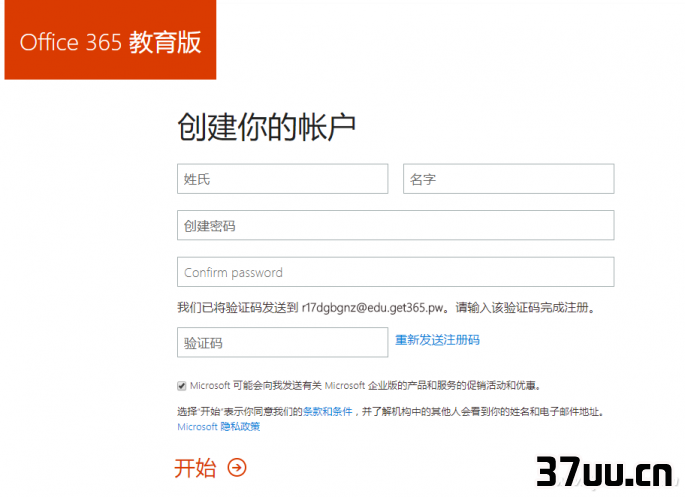Click the Office 365 教育版 banner
685x497 pixels.
110,40
